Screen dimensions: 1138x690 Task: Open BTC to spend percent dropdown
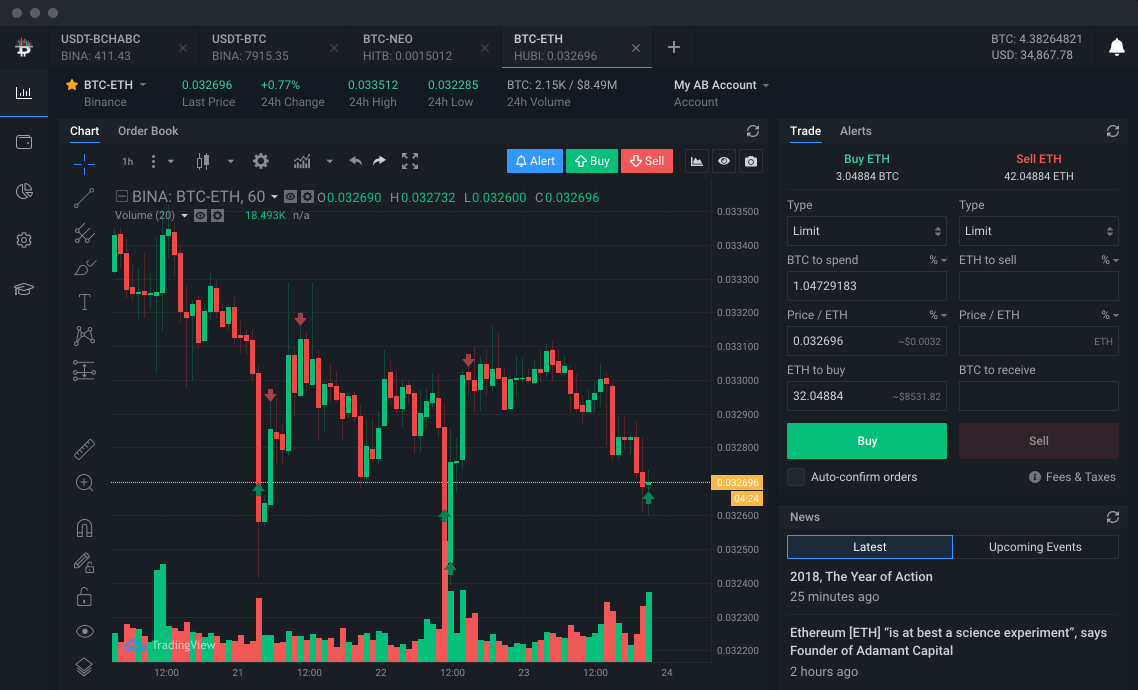938,260
